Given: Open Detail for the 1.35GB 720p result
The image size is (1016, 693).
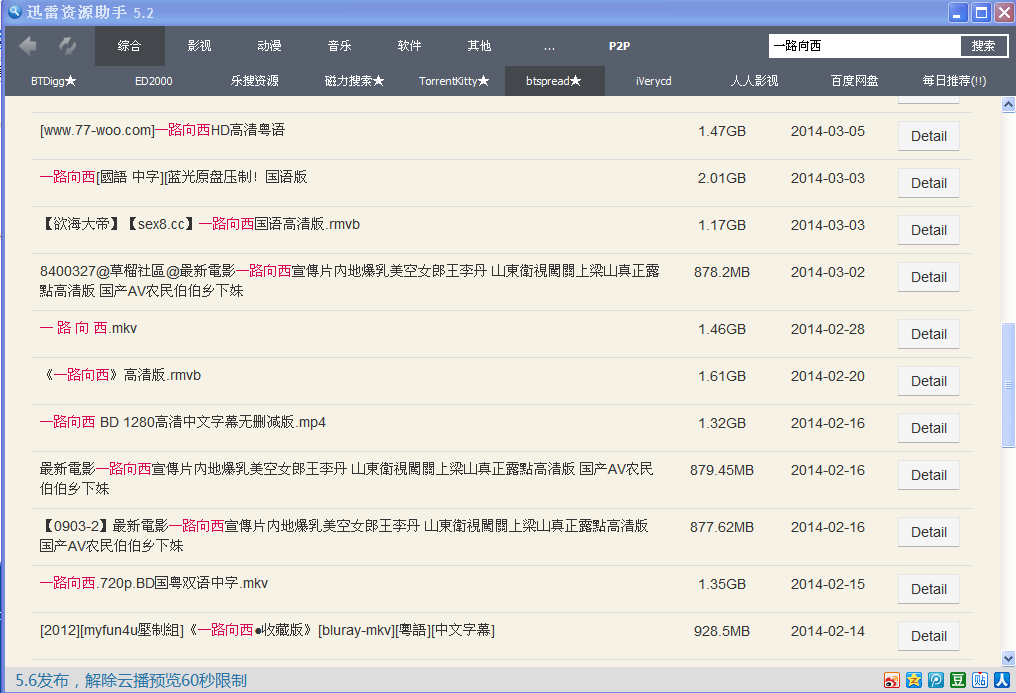Looking at the screenshot, I should coord(929,589).
